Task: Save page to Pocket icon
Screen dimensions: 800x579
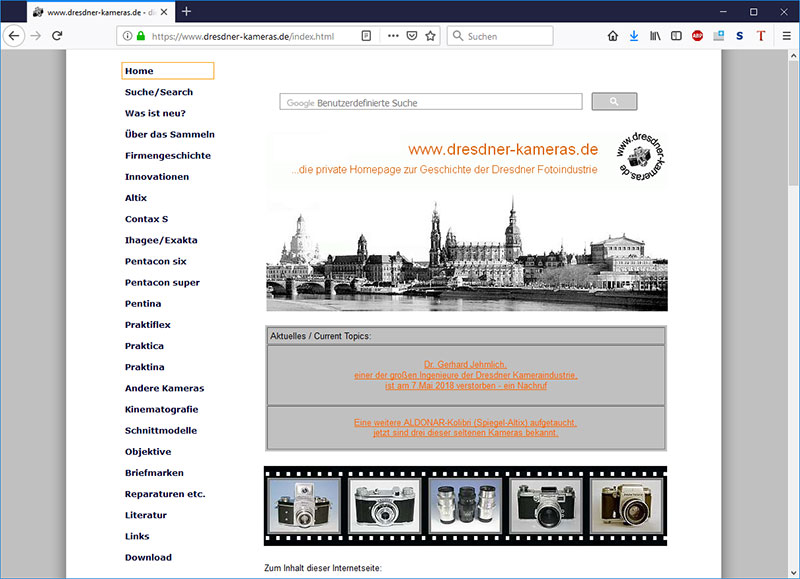Action: click(412, 36)
